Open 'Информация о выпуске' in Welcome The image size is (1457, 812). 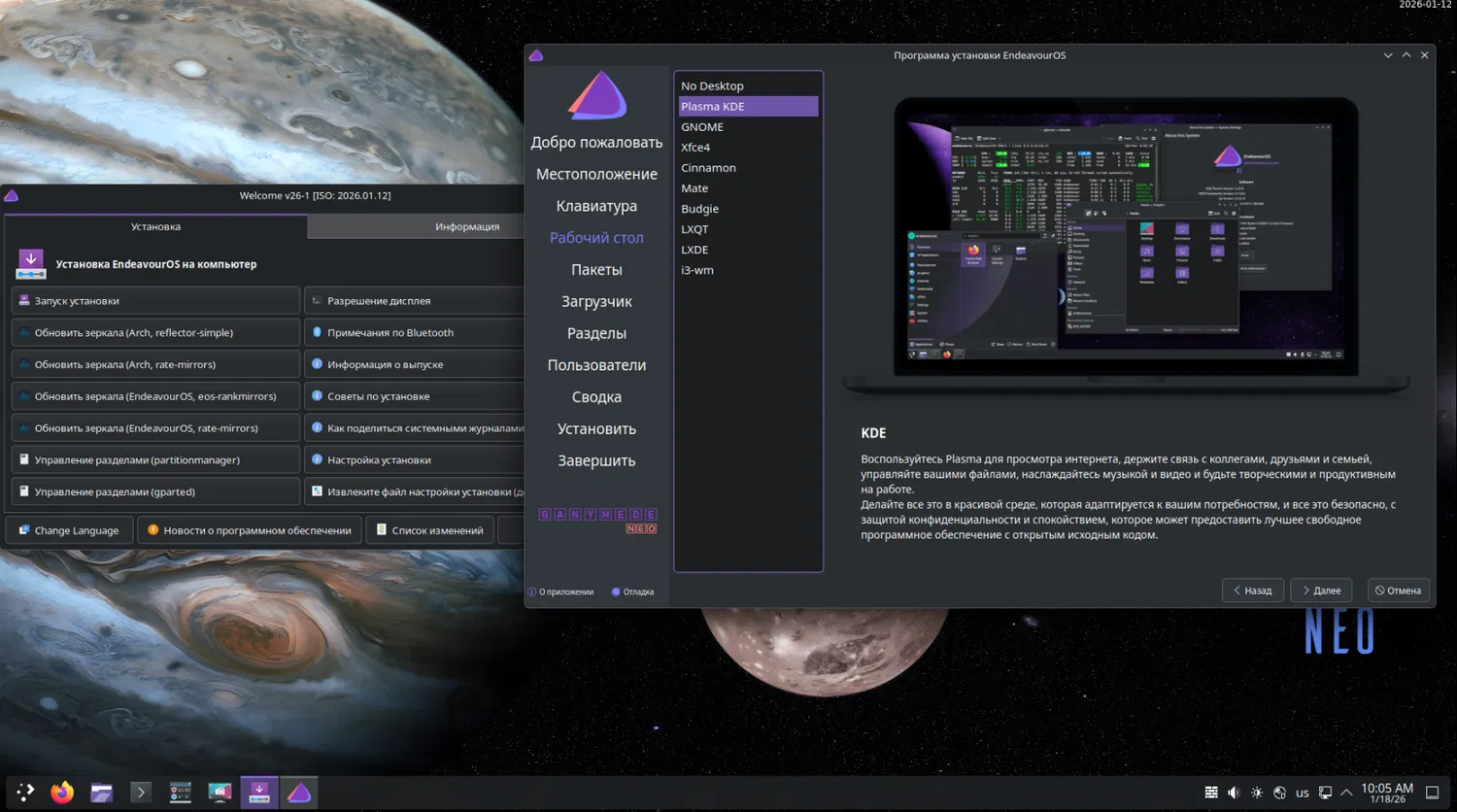[x=415, y=364]
